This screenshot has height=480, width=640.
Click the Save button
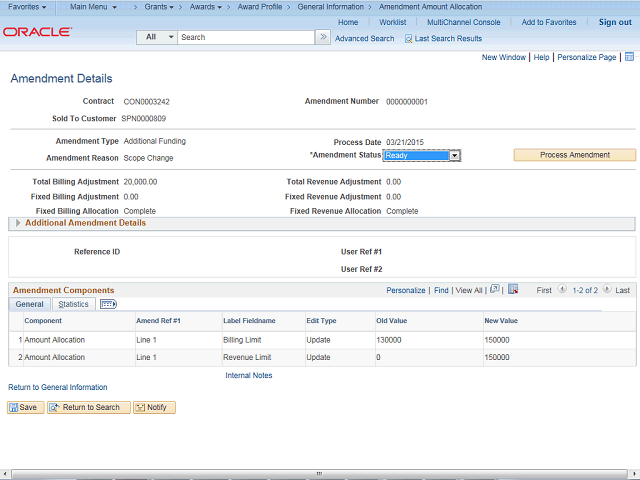[x=26, y=407]
